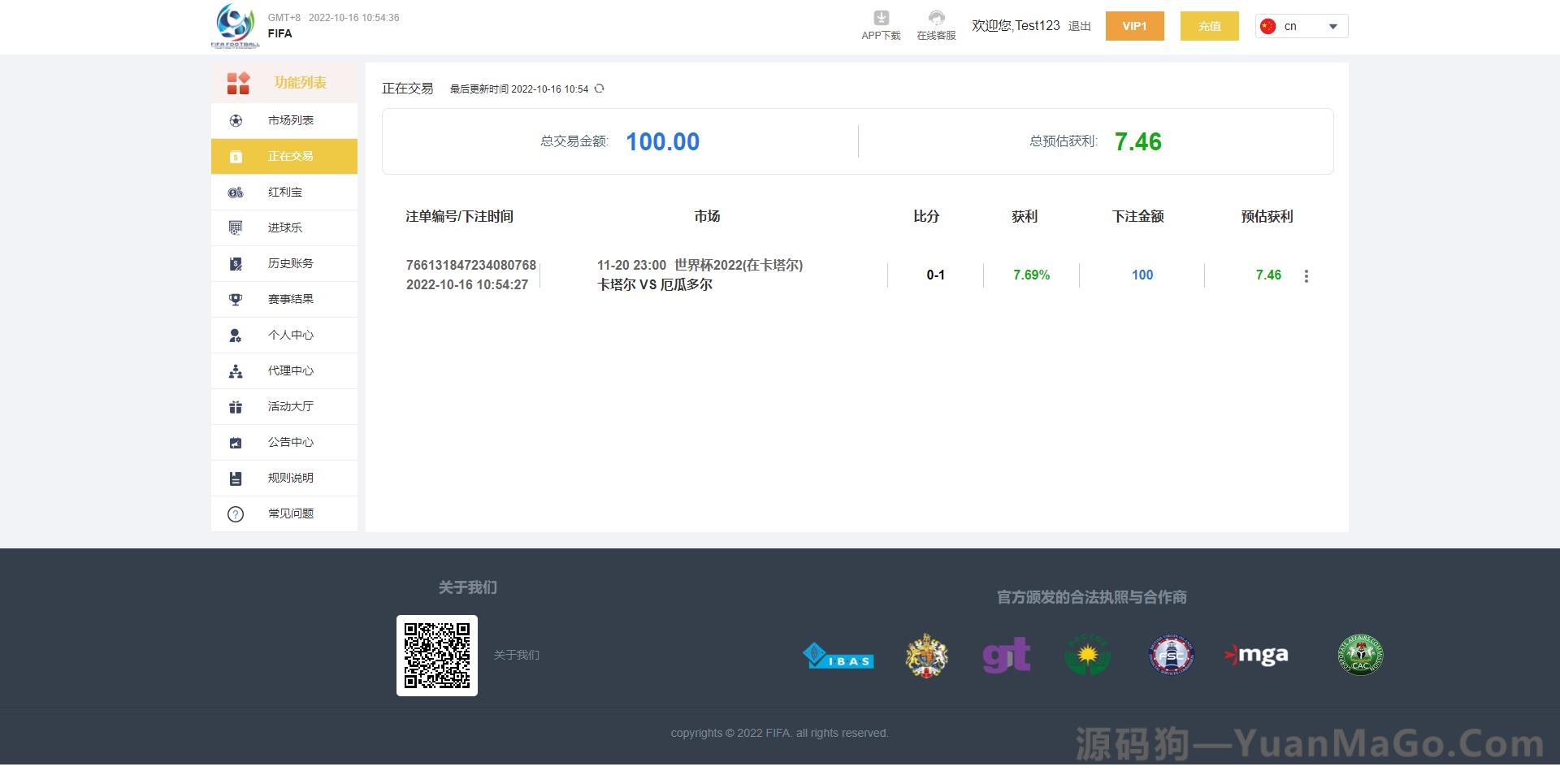Screen dimensions: 1560x784
Task: Click the refresh icon beside update time
Action: (x=600, y=89)
